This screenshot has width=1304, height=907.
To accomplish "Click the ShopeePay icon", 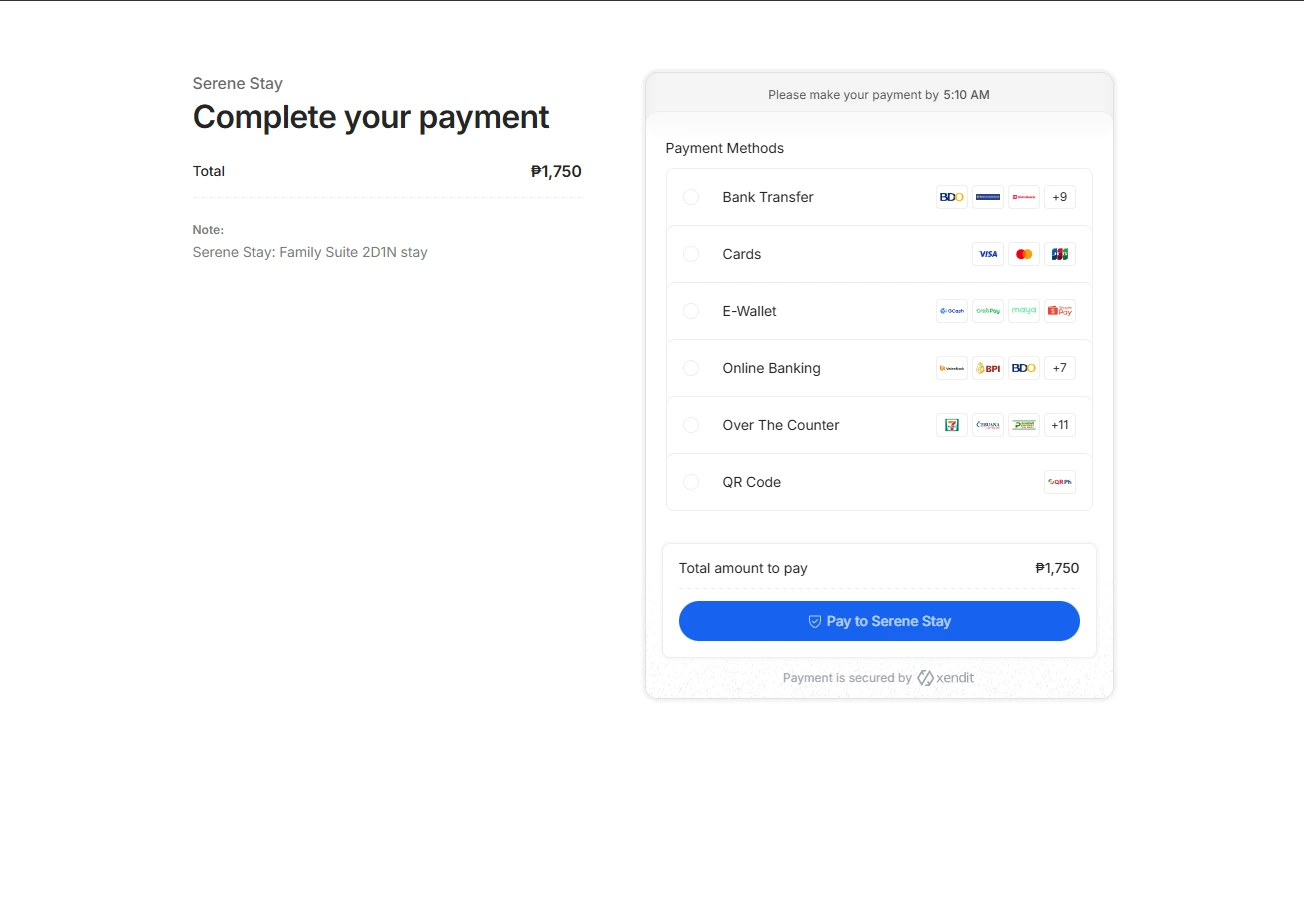I will 1059,311.
